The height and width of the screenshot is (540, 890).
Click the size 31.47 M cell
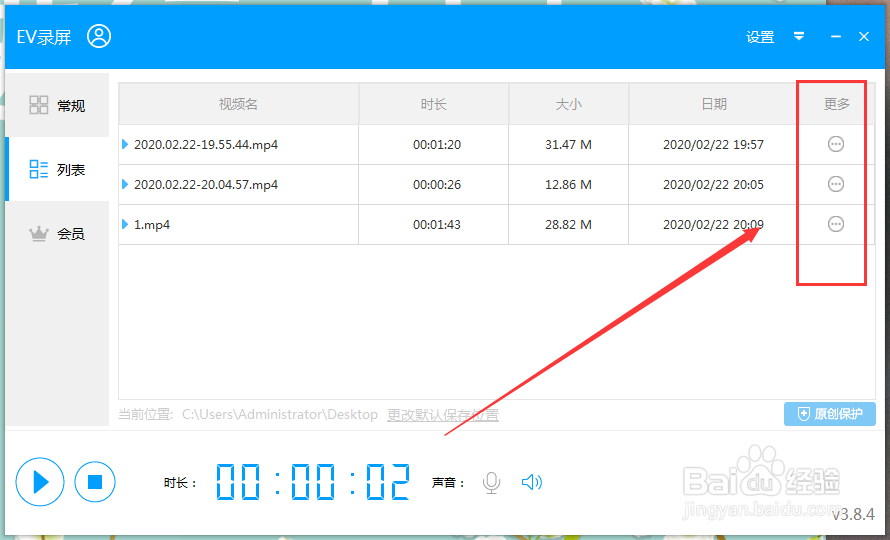[568, 145]
